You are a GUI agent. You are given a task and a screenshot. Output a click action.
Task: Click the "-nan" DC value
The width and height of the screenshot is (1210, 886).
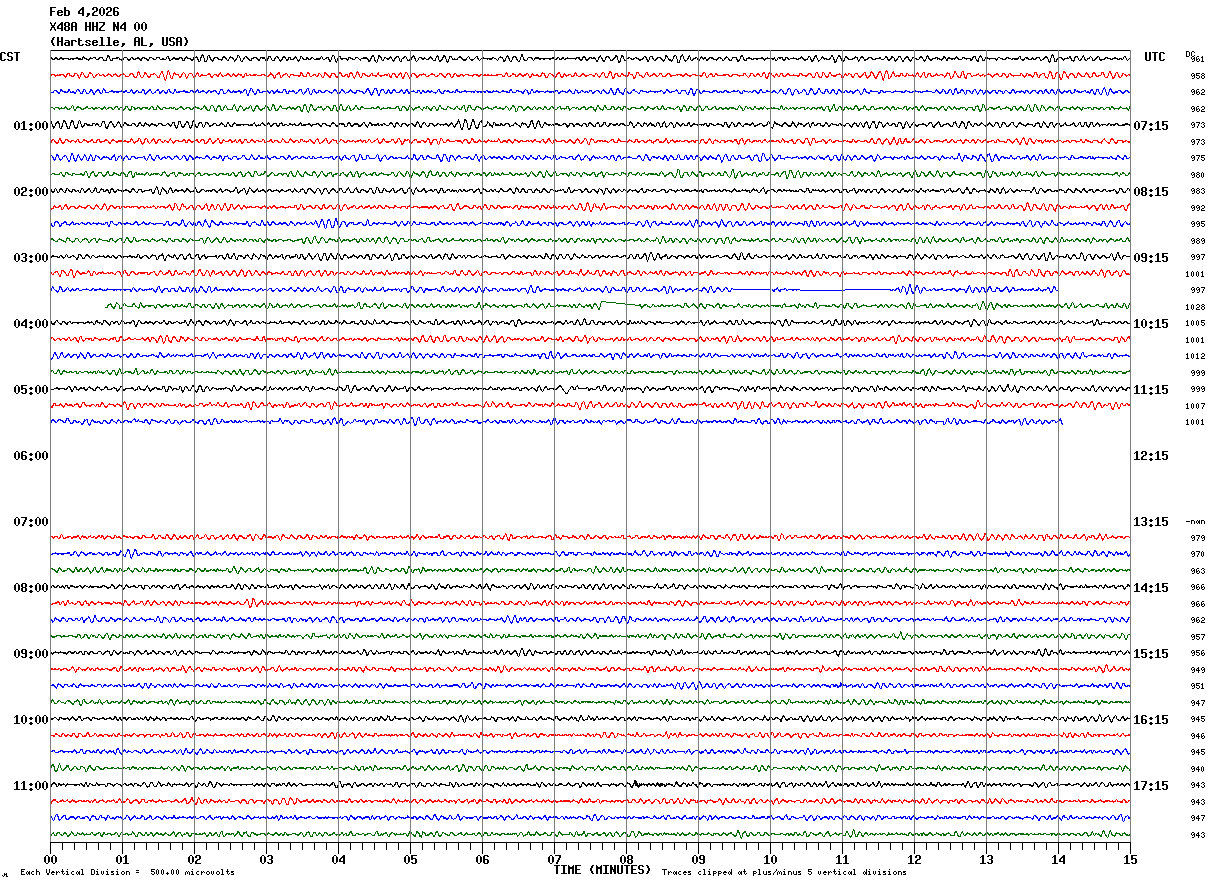1195,522
